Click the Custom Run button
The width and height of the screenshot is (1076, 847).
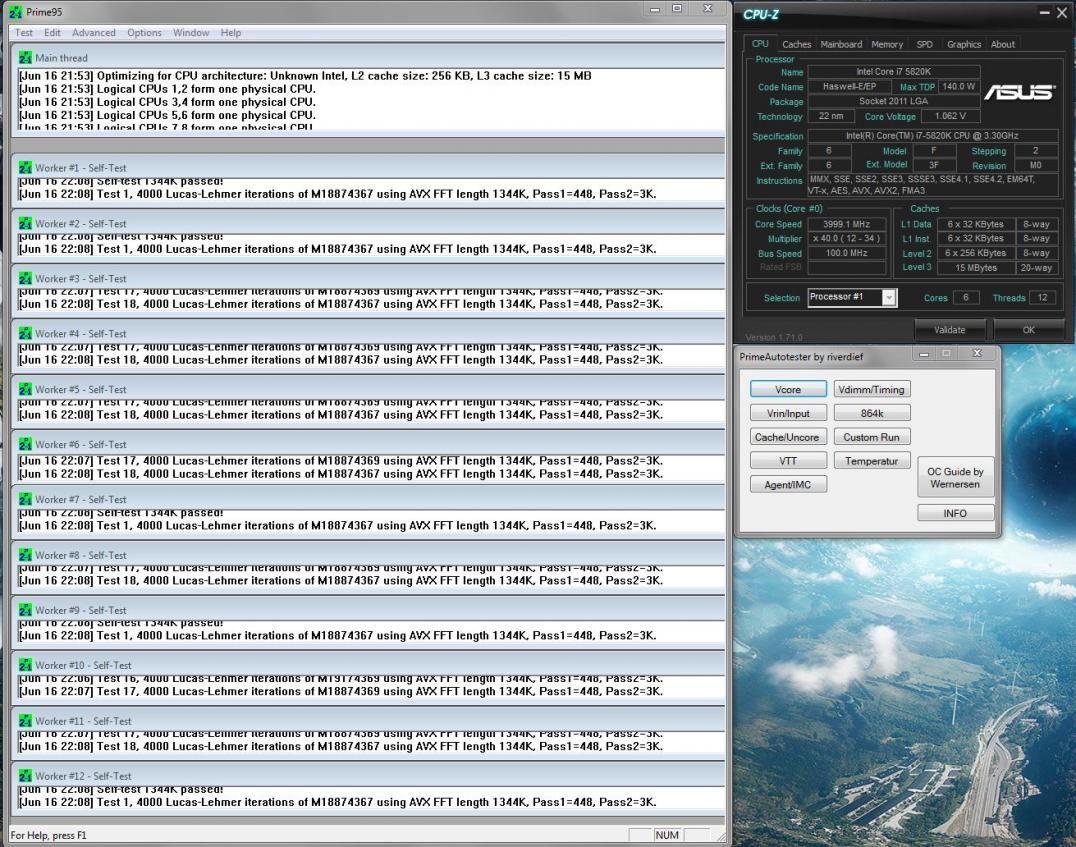(x=872, y=437)
